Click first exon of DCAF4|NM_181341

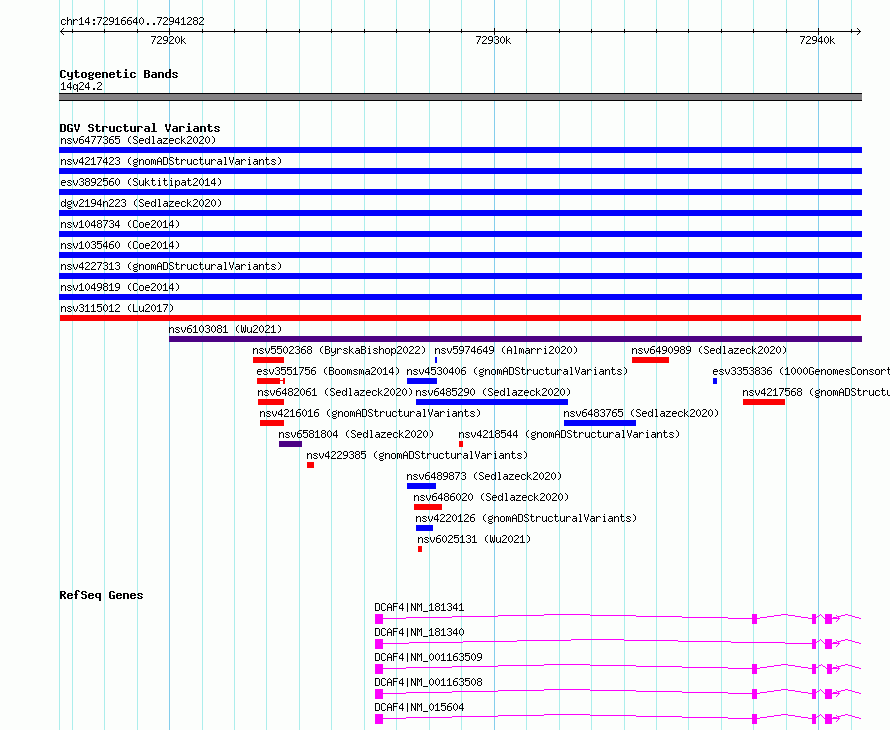coord(379,619)
